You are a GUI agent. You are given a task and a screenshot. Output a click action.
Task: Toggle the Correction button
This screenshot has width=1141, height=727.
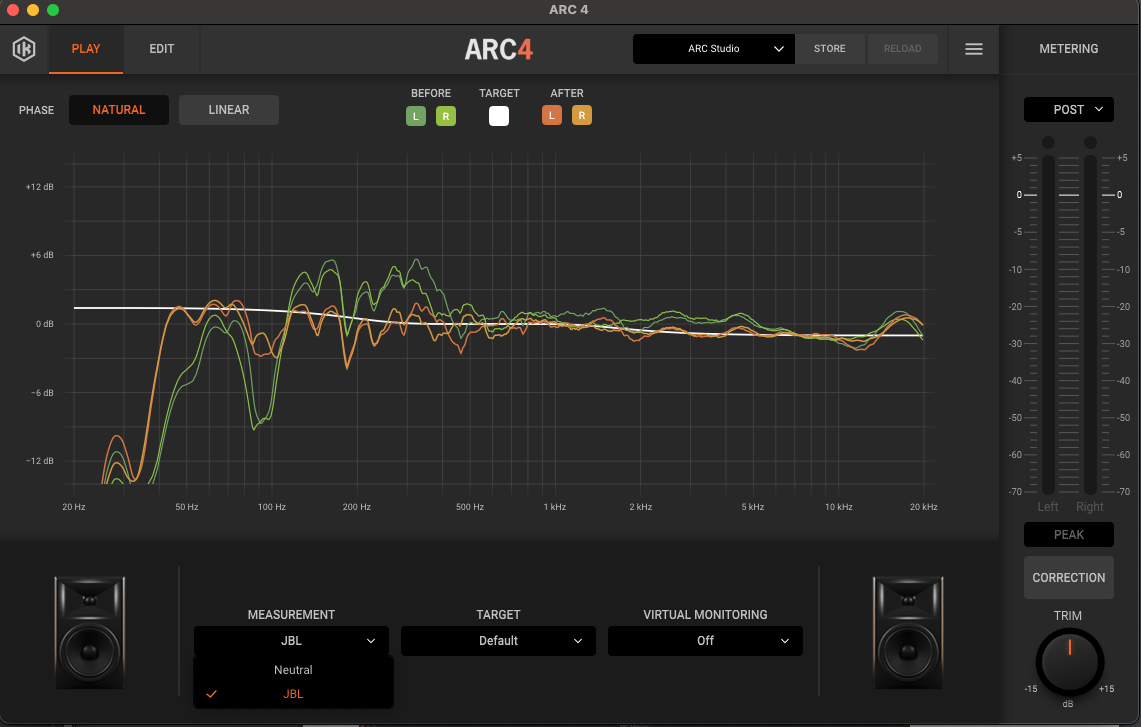point(1068,578)
